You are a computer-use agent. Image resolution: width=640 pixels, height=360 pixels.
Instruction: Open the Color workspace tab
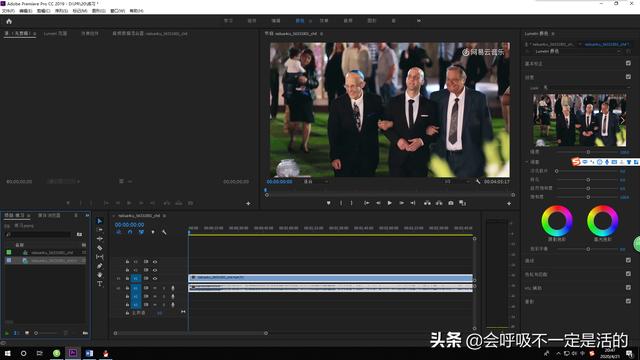(x=300, y=21)
